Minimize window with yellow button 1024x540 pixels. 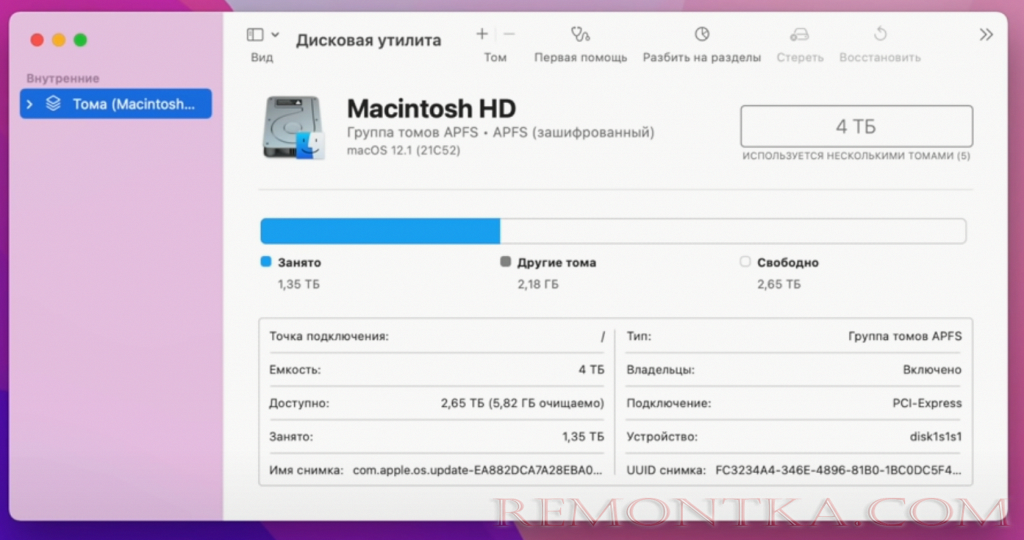click(x=59, y=40)
